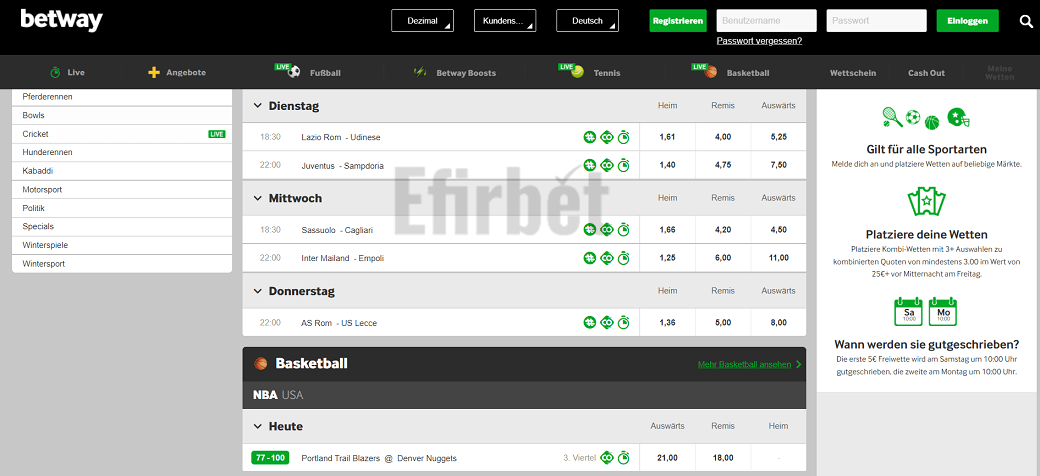Viewport: 1040px width, 476px height.
Task: Select Winterspiele in the sports list
Action: click(122, 245)
